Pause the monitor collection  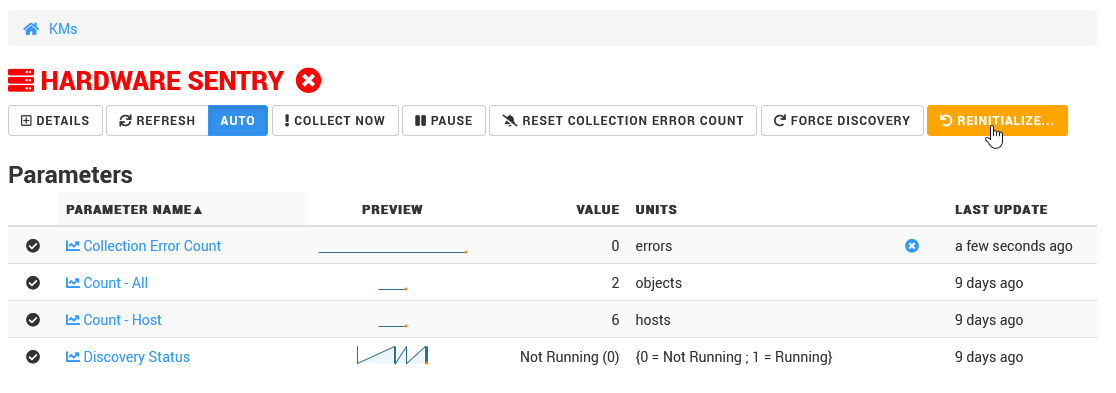(443, 120)
